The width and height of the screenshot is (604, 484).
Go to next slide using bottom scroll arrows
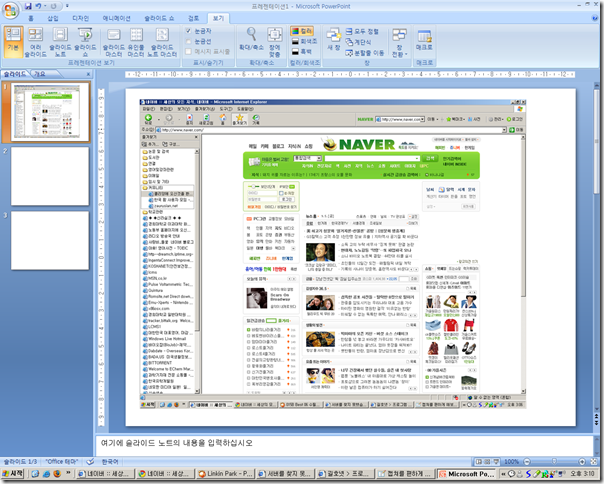click(x=596, y=422)
